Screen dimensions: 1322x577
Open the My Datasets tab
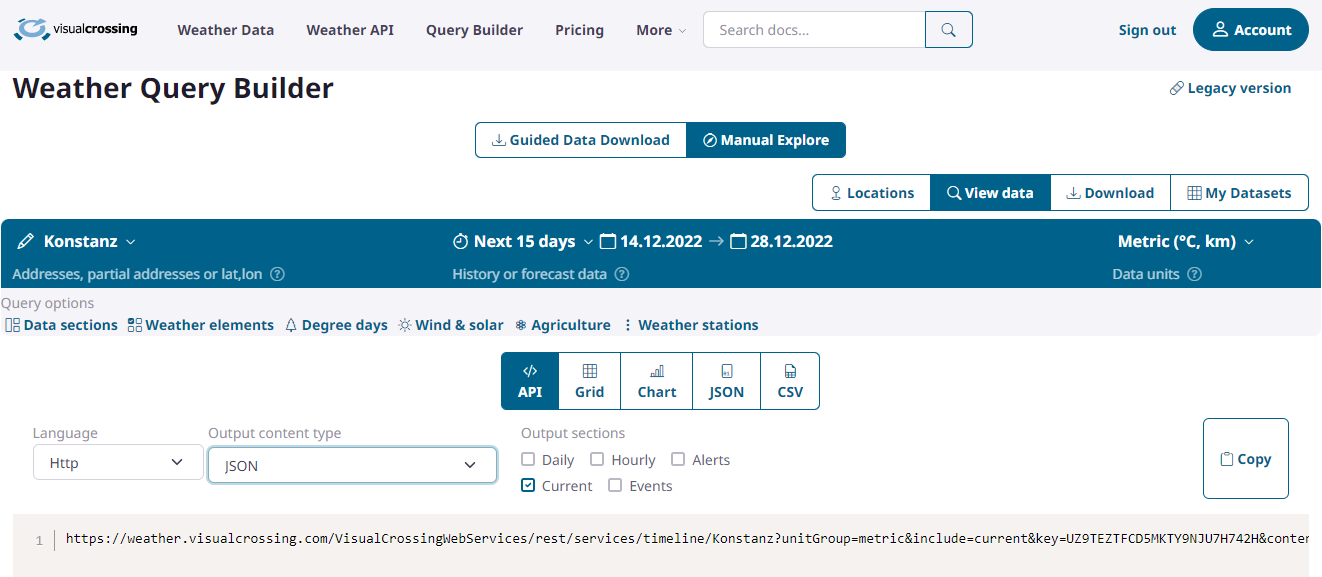[1239, 193]
